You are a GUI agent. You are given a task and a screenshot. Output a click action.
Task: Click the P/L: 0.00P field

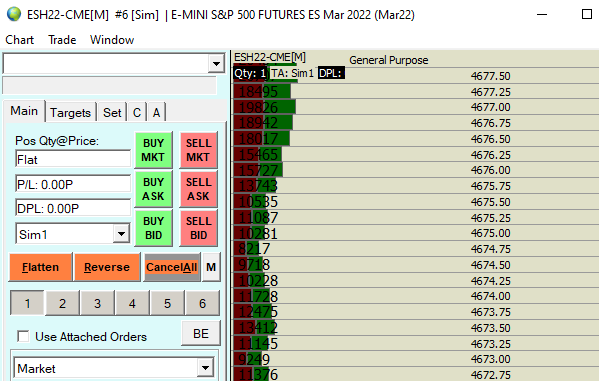73,184
